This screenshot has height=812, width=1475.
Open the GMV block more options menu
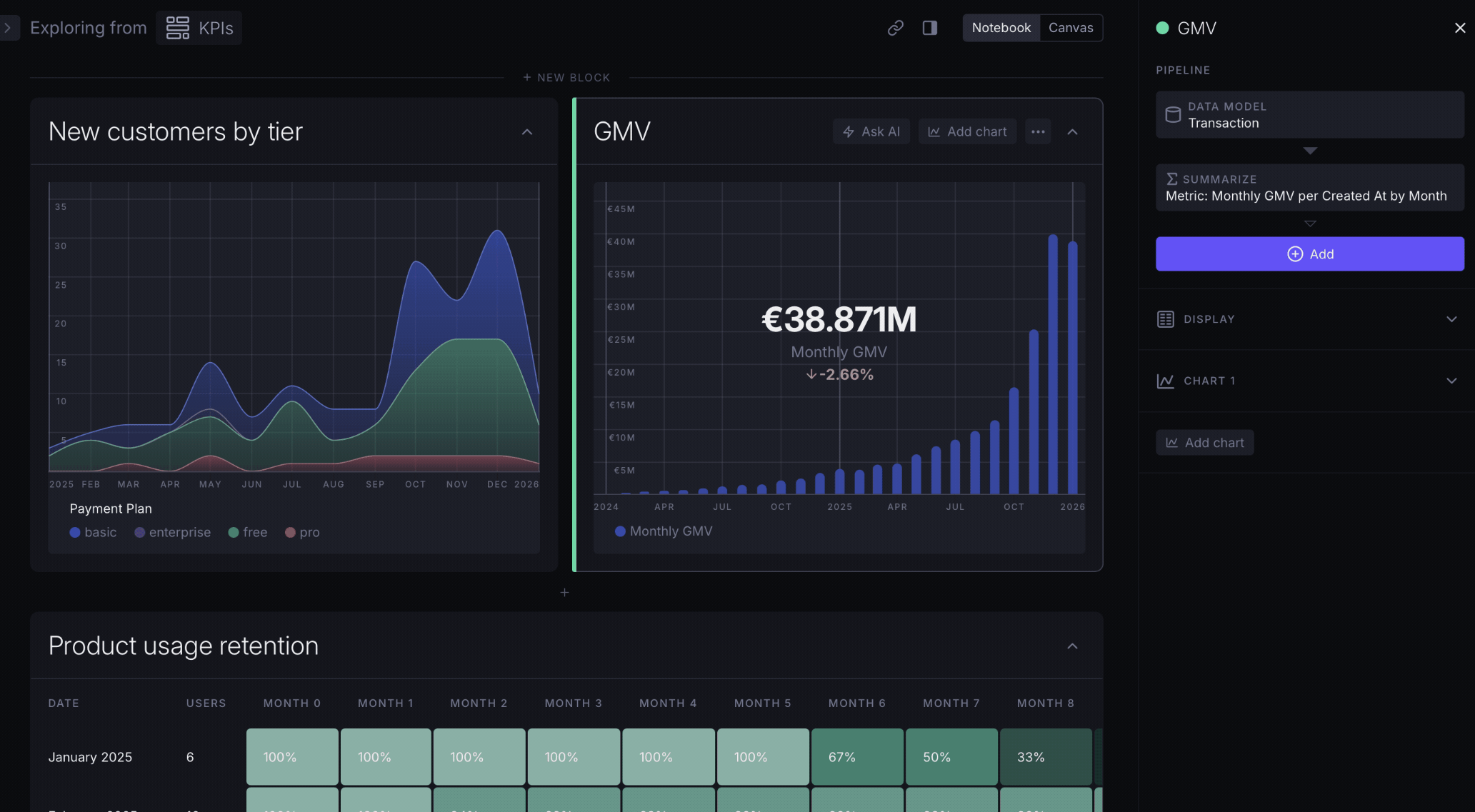(x=1038, y=131)
